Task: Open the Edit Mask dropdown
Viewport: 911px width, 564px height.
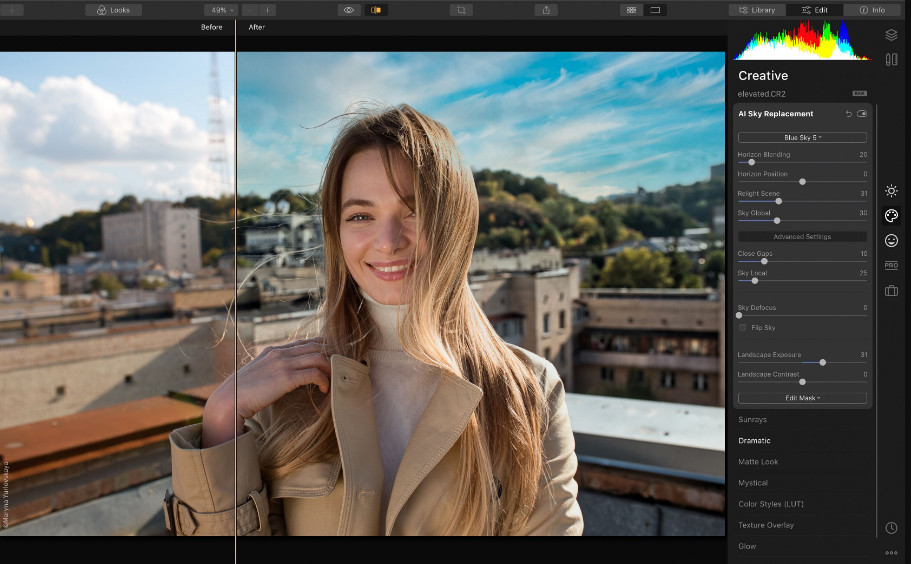Action: point(802,398)
